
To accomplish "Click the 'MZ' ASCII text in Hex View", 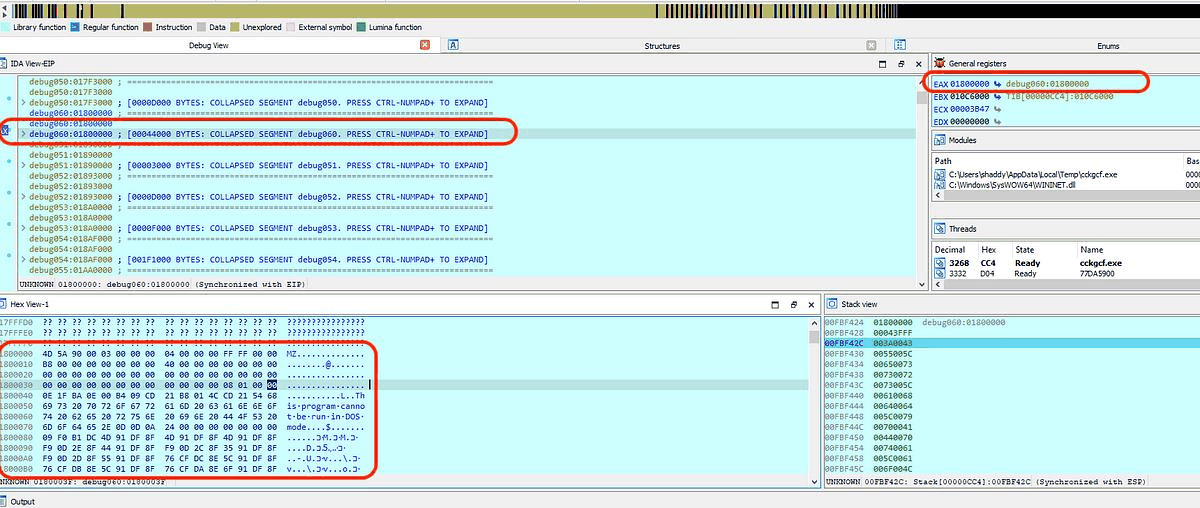I will coord(293,353).
